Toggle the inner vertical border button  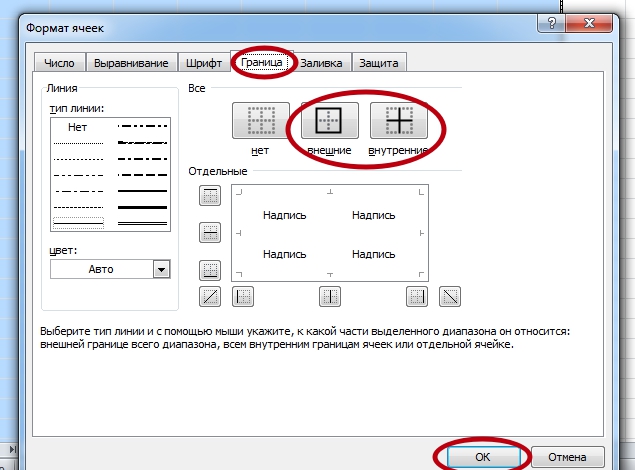point(330,297)
